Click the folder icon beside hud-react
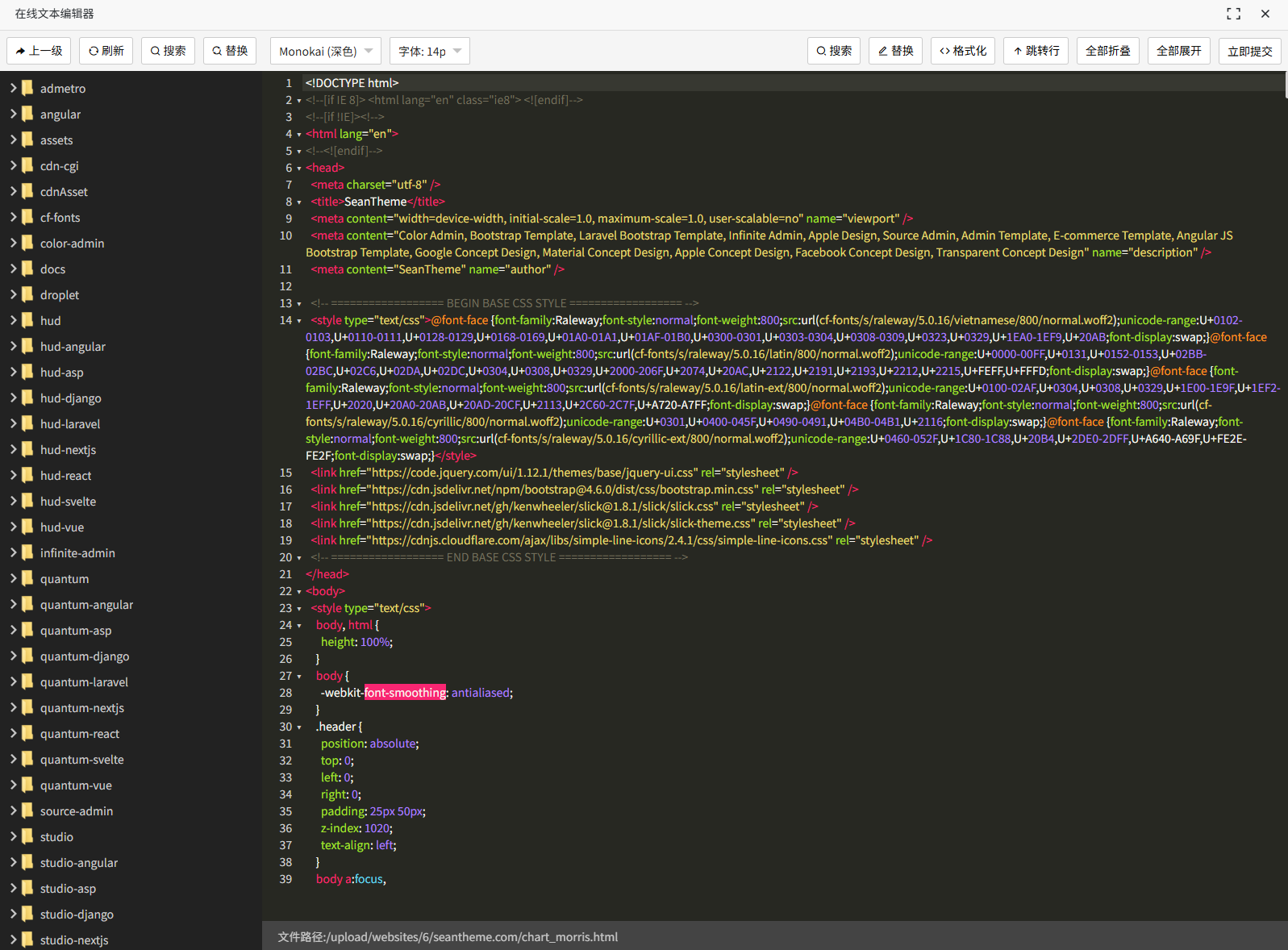 27,475
